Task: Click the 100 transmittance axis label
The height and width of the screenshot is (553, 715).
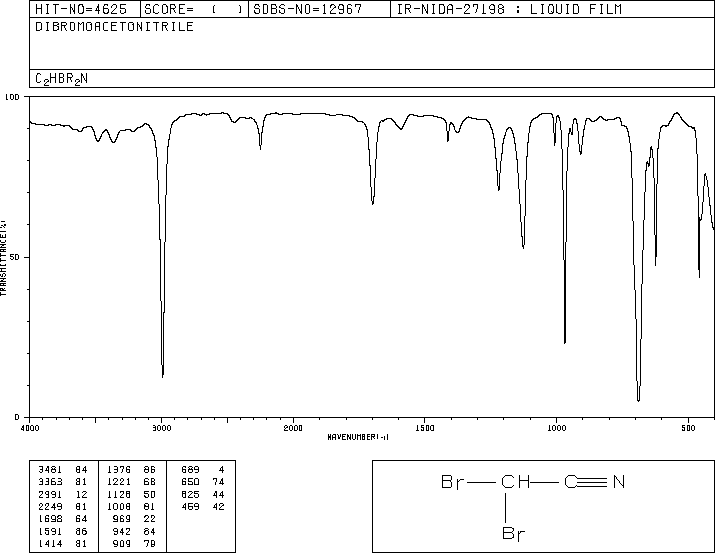Action: click(12, 97)
